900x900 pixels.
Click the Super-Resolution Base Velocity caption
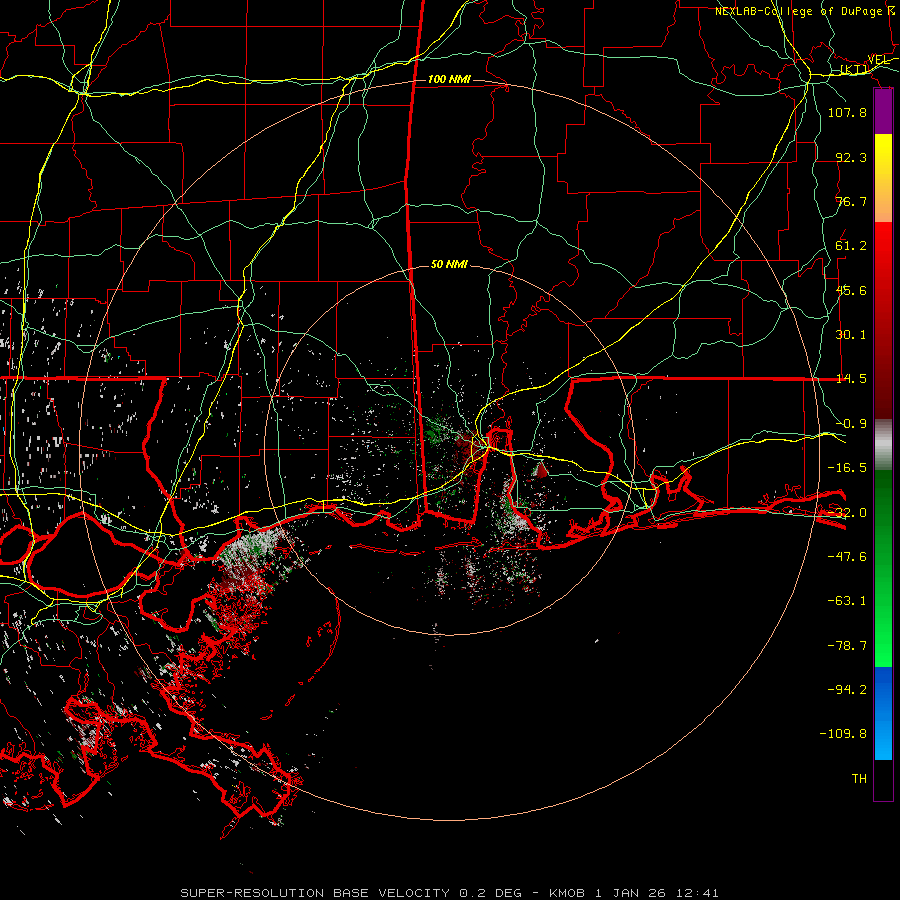[449, 893]
